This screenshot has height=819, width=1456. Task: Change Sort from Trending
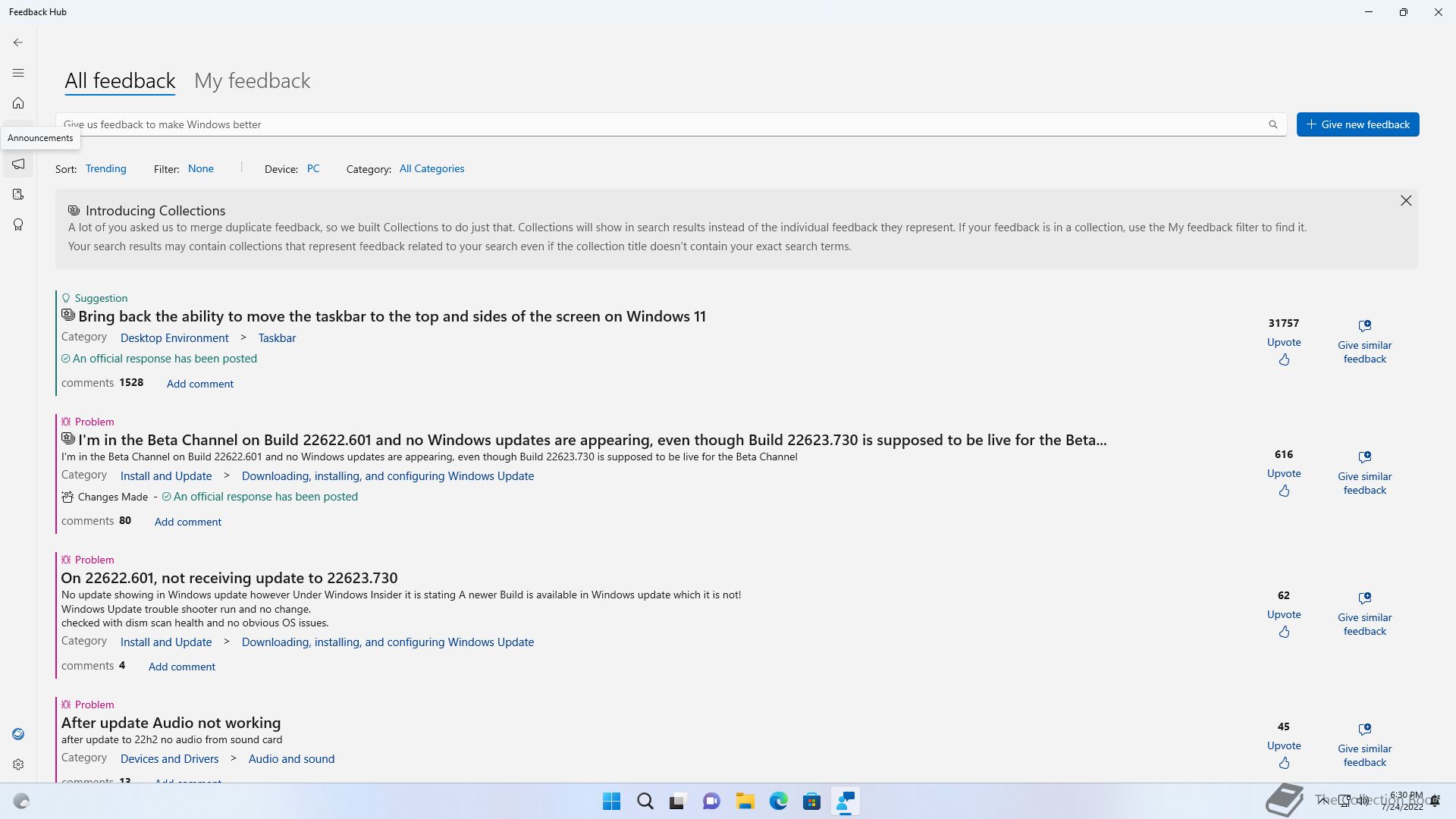pyautogui.click(x=105, y=168)
